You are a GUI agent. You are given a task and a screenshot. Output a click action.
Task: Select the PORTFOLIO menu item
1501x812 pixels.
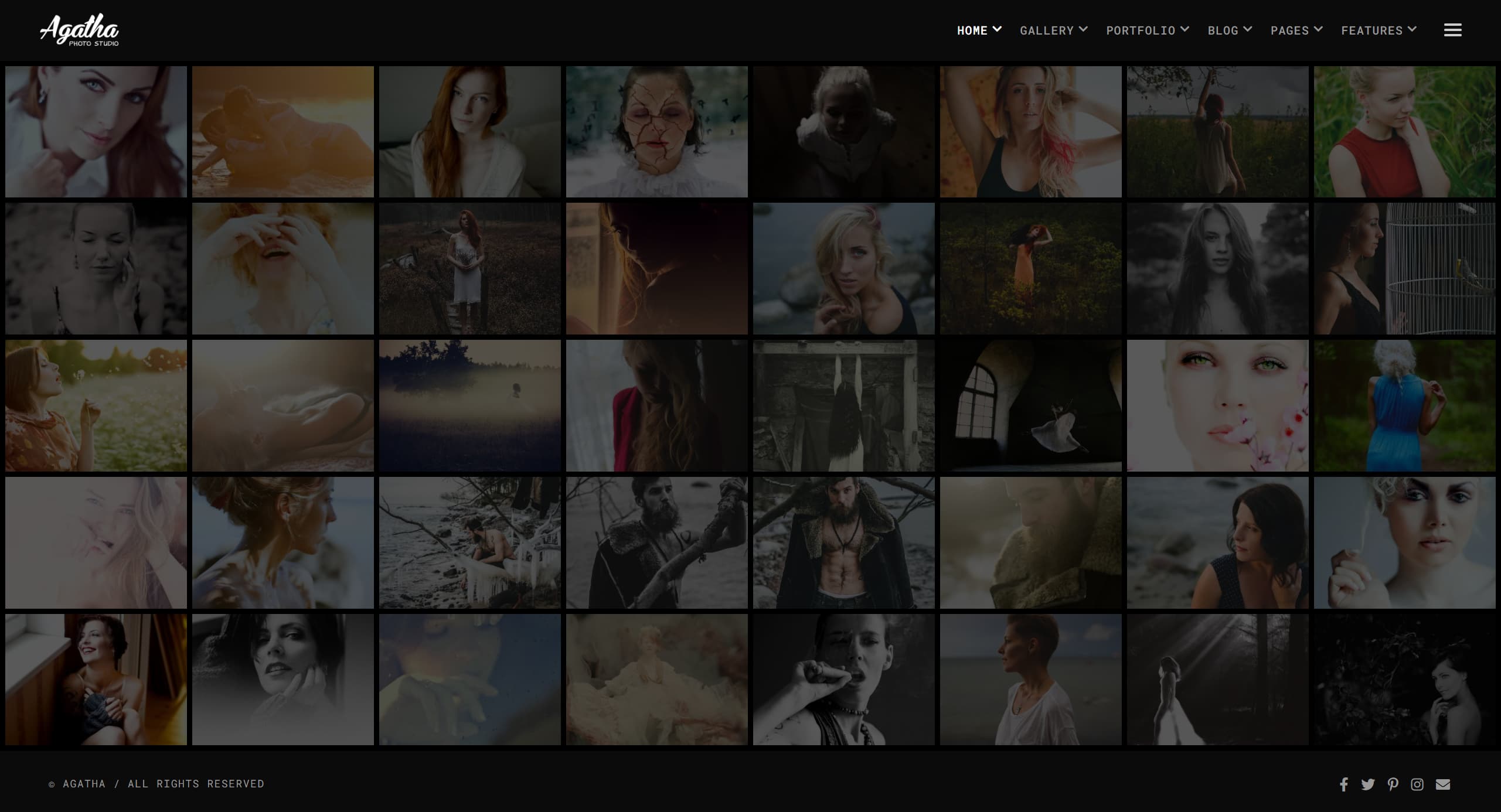pyautogui.click(x=1141, y=30)
